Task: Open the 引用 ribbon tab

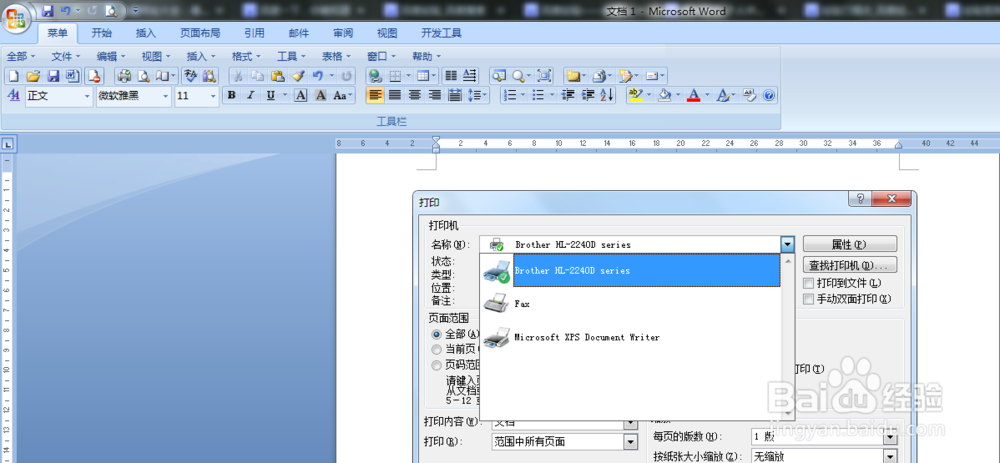Action: [254, 34]
